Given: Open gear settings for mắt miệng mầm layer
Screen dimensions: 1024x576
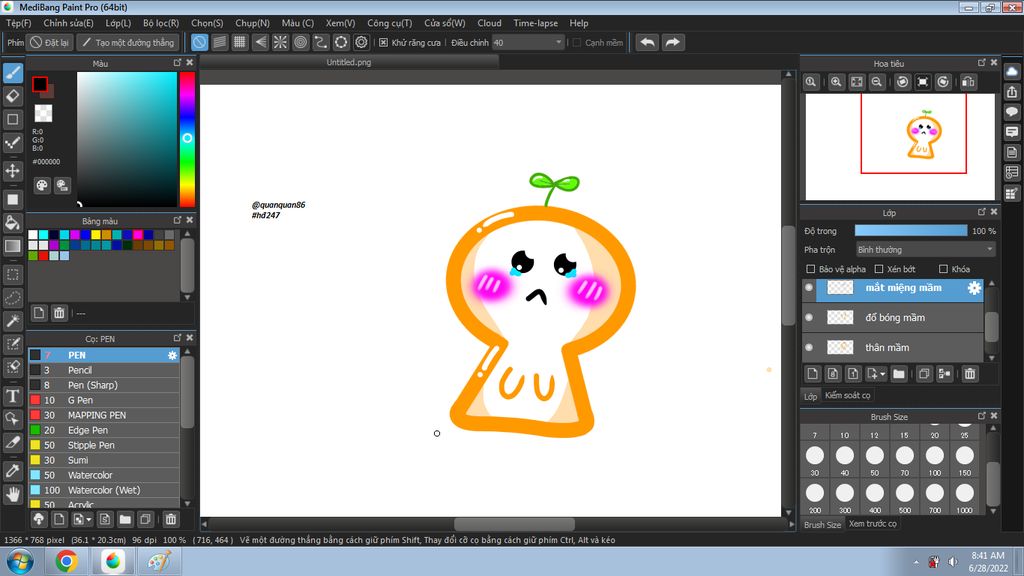Looking at the screenshot, I should [974, 288].
